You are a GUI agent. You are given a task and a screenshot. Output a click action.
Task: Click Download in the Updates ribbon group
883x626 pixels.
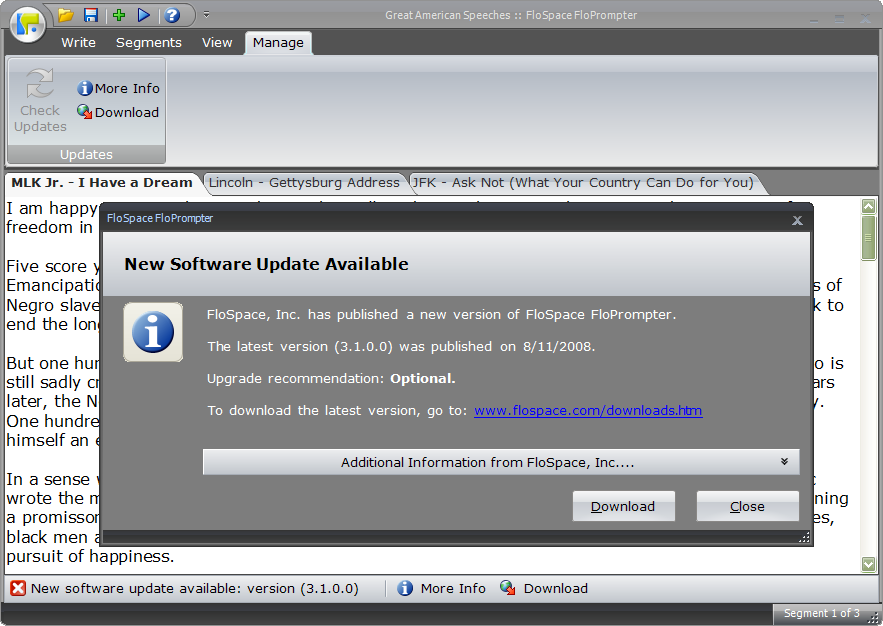click(118, 112)
